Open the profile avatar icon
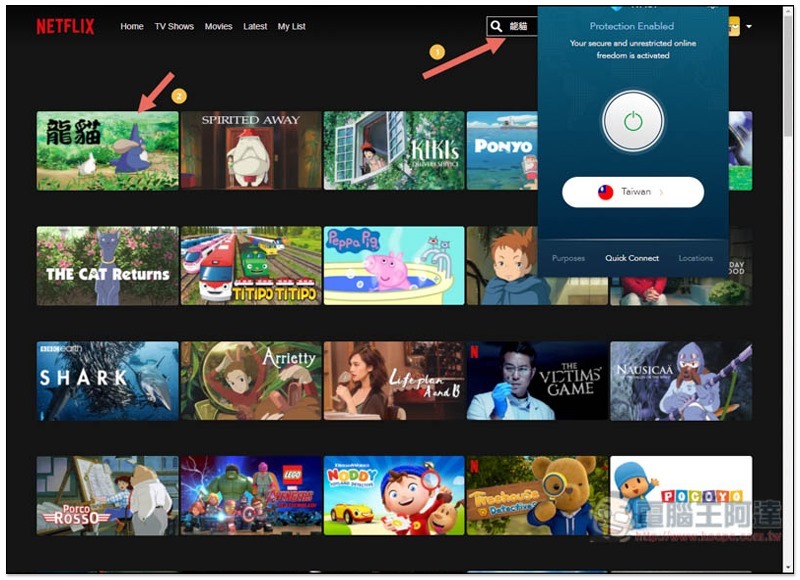 pyautogui.click(x=734, y=26)
